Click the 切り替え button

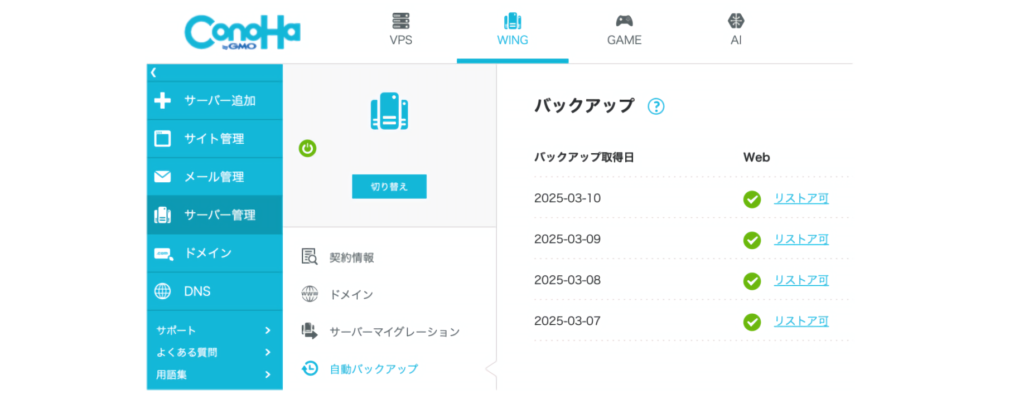tap(389, 186)
